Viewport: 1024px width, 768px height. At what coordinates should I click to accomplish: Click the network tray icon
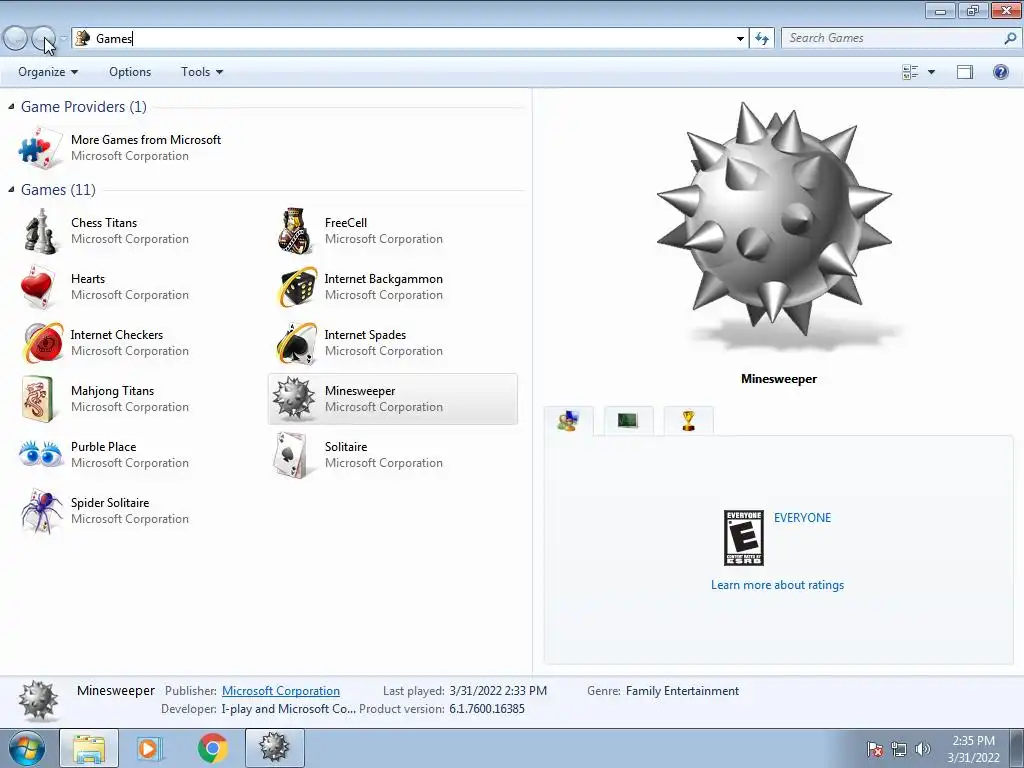(x=899, y=749)
